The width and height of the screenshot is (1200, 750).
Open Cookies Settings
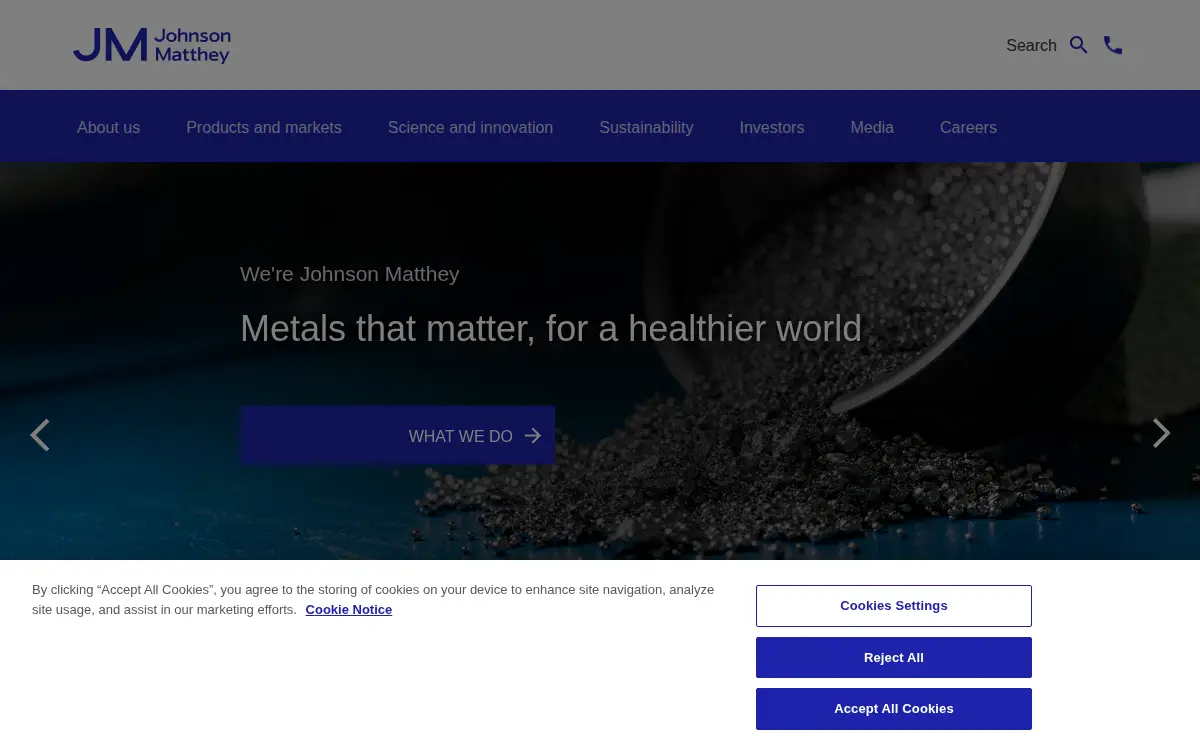894,606
